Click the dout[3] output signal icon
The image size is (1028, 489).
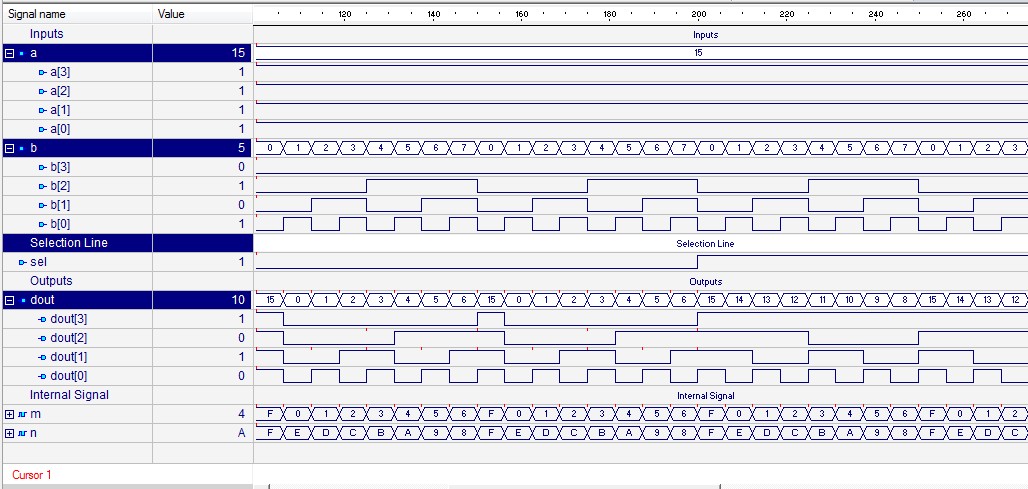pyautogui.click(x=43, y=319)
